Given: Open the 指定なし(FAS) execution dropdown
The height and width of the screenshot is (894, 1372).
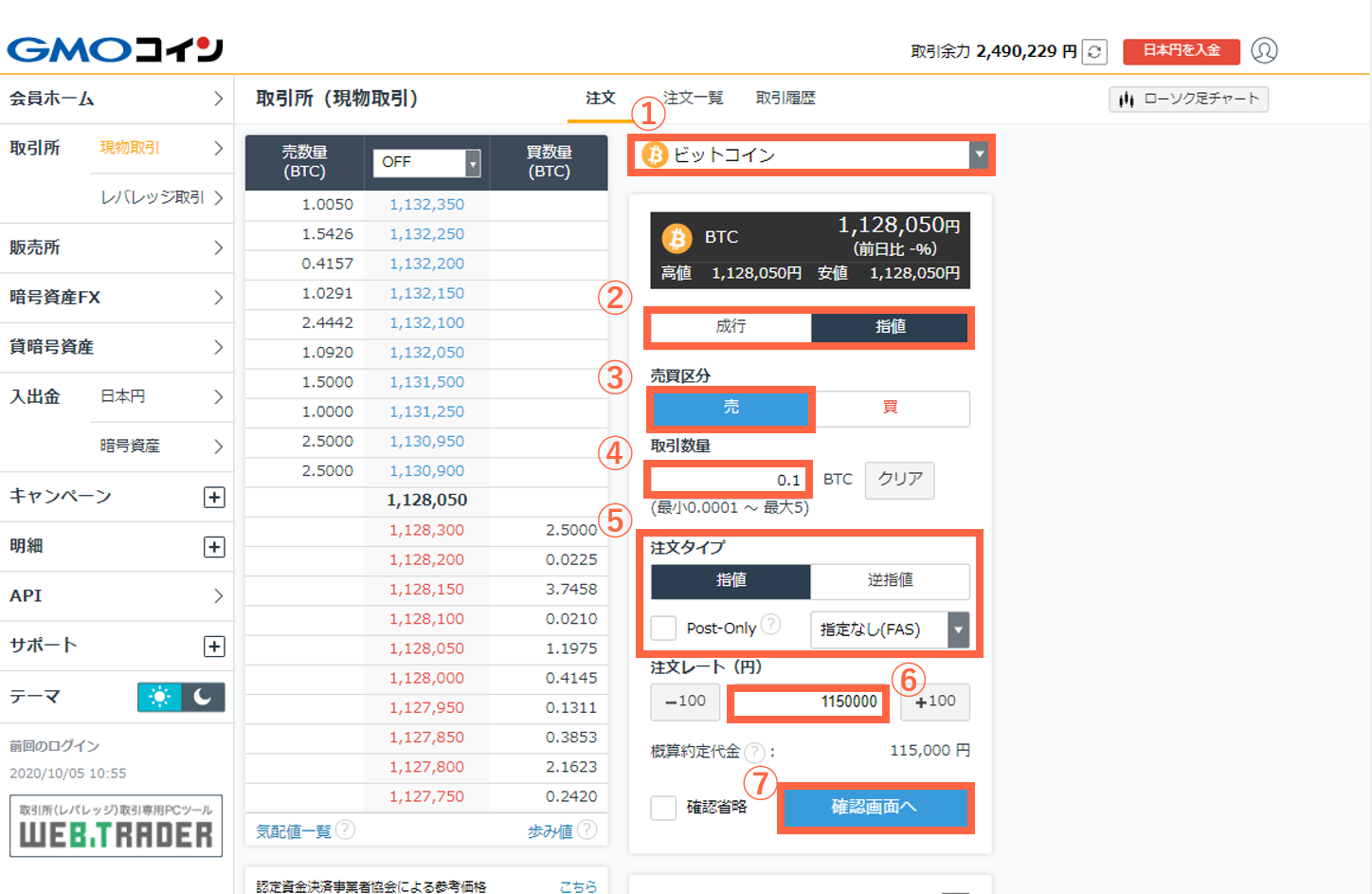Looking at the screenshot, I should coord(890,629).
